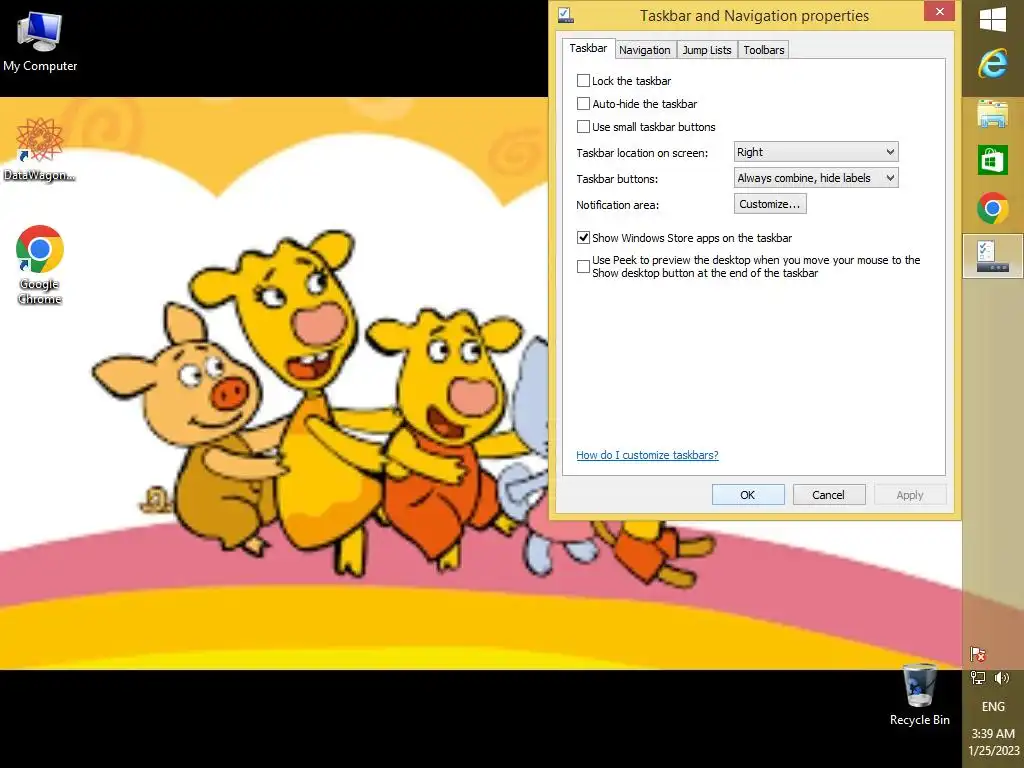Open Action Center flag in system tray
The image size is (1024, 768).
point(978,654)
